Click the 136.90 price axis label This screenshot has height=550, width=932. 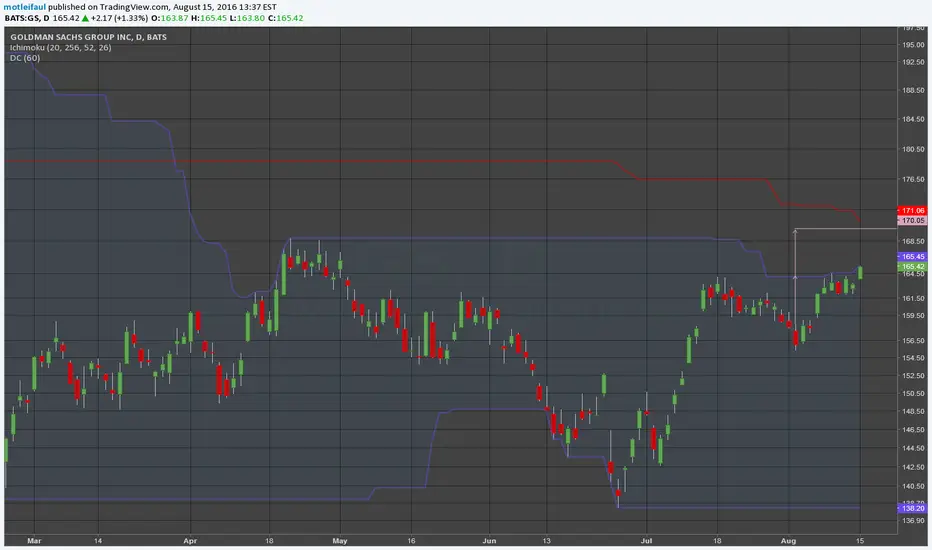913,521
